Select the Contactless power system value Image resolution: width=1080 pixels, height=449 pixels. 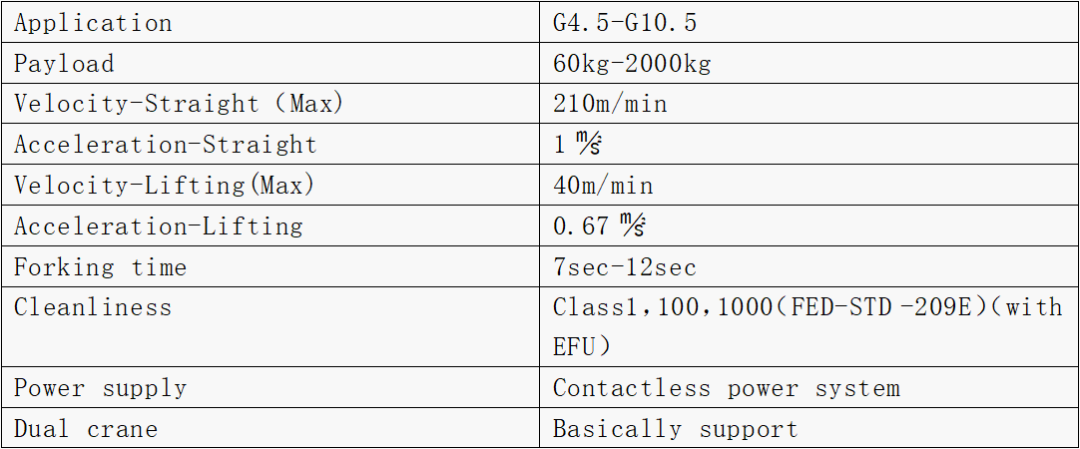[726, 388]
